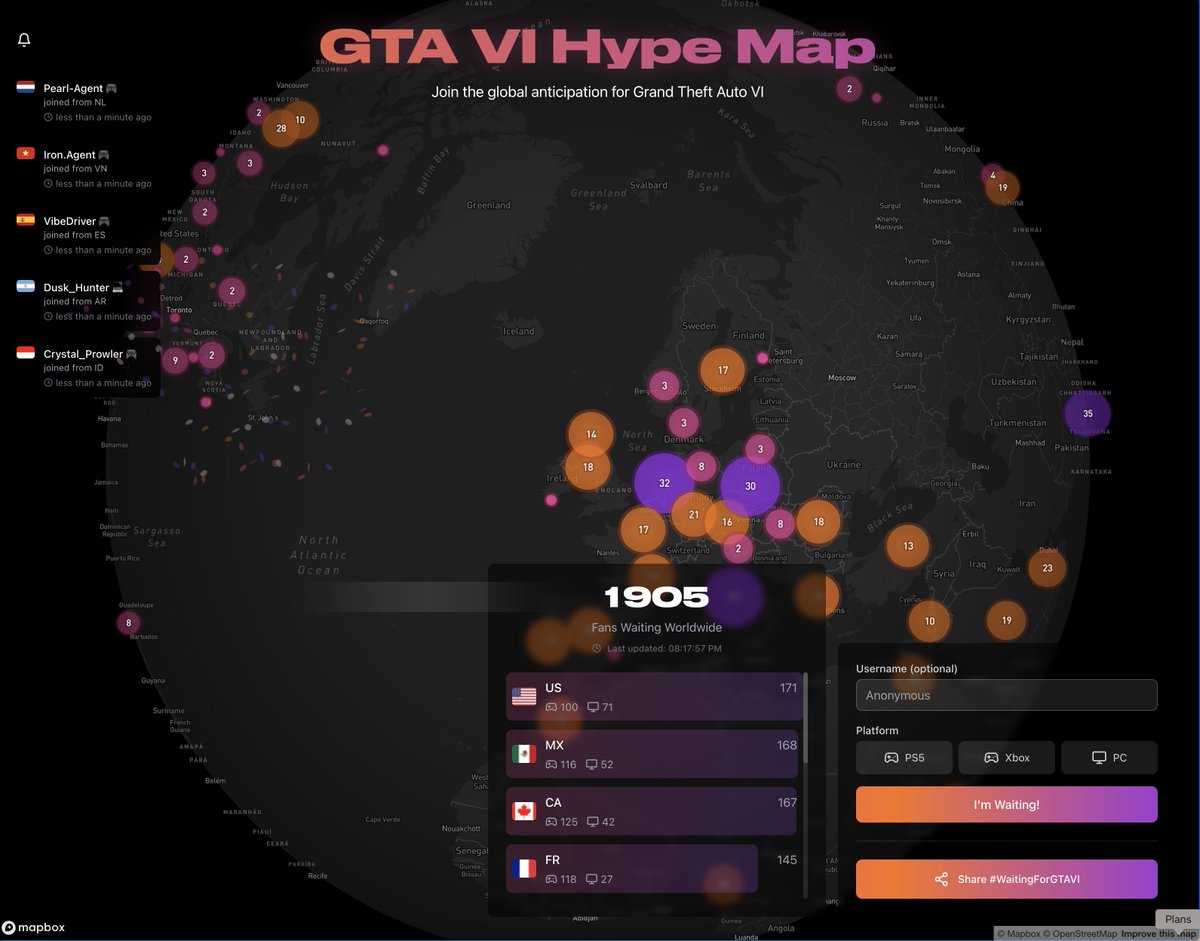
Task: Click the Argentina flag beside Dusk_Hunter
Action: 26,287
